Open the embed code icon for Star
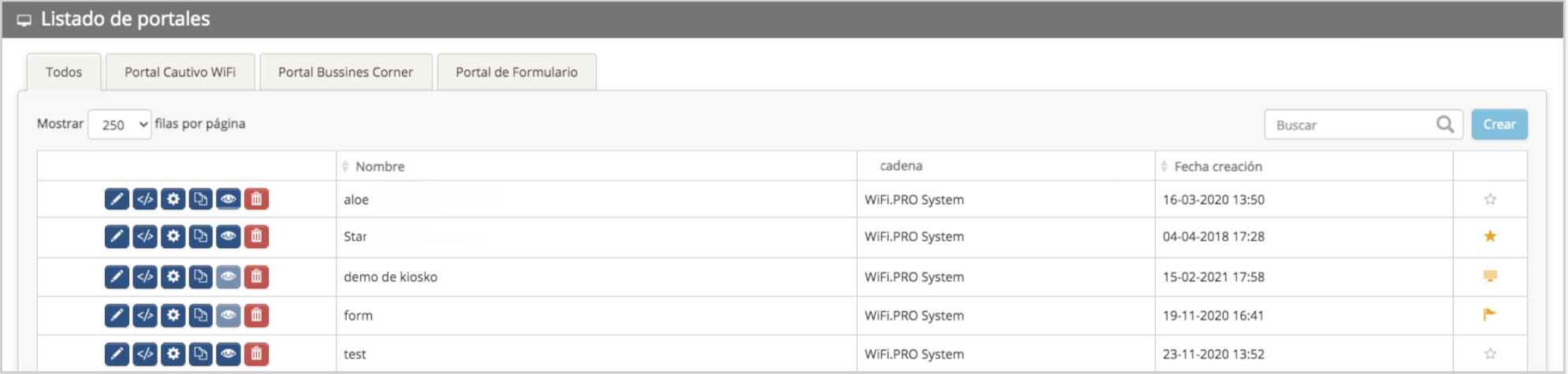This screenshot has height=374, width=1568. tap(145, 236)
